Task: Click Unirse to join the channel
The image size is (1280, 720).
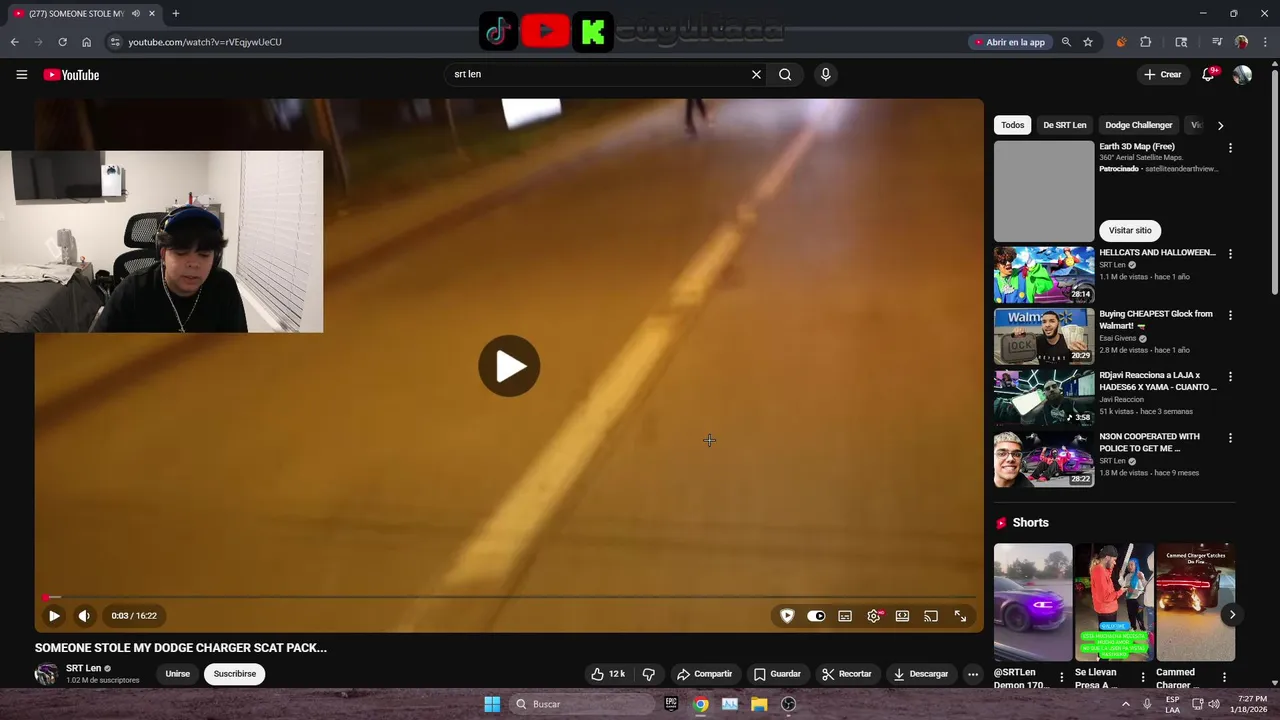Action: pyautogui.click(x=177, y=674)
